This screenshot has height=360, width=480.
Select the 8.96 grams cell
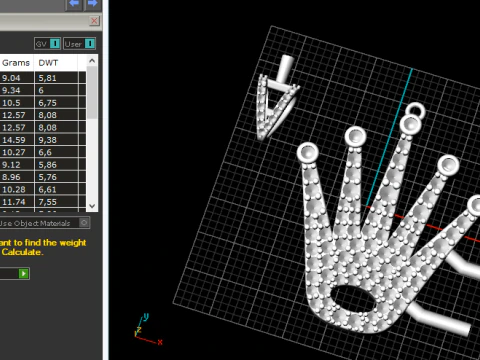pos(17,177)
